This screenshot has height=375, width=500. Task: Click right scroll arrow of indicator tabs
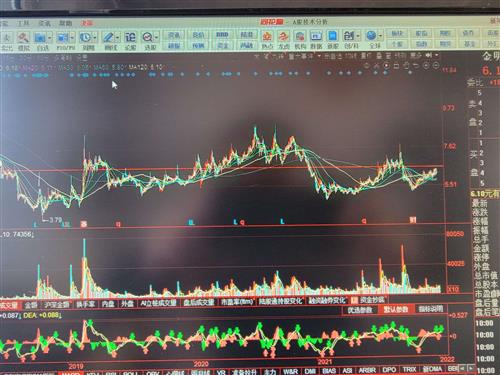(x=471, y=368)
